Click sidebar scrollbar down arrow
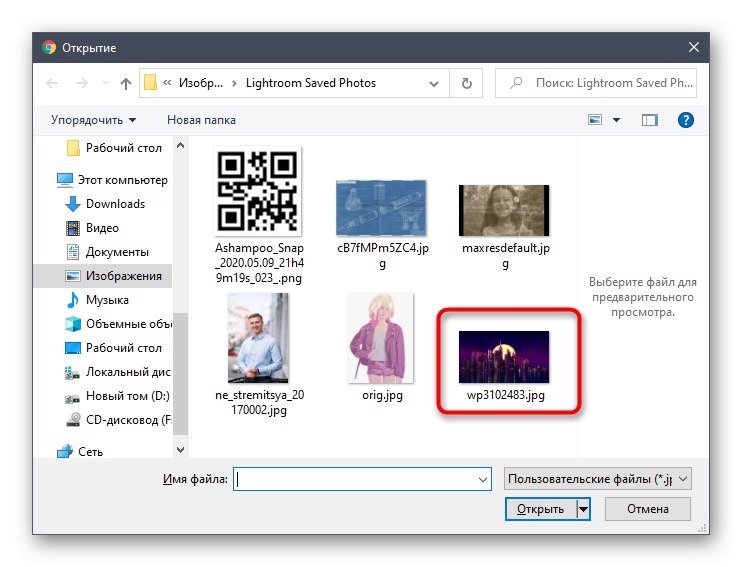This screenshot has height=567, width=742. coord(180,450)
